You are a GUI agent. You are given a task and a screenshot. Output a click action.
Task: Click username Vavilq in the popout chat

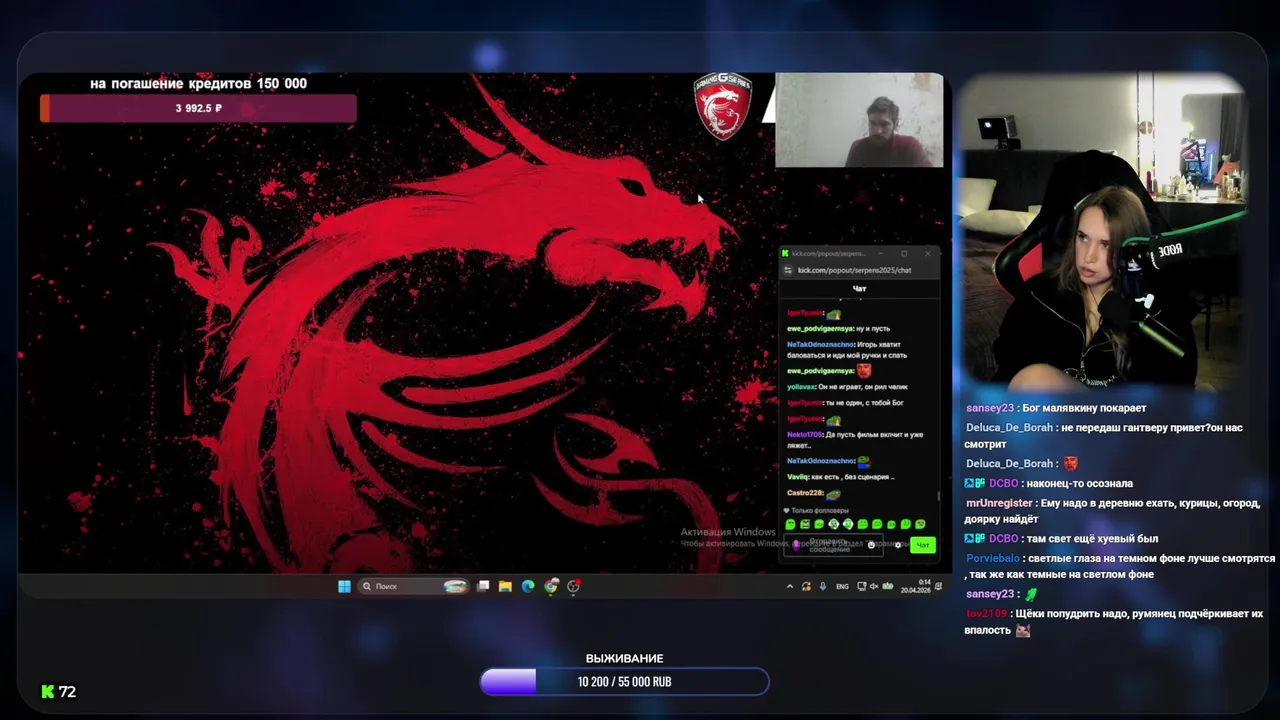[798, 477]
